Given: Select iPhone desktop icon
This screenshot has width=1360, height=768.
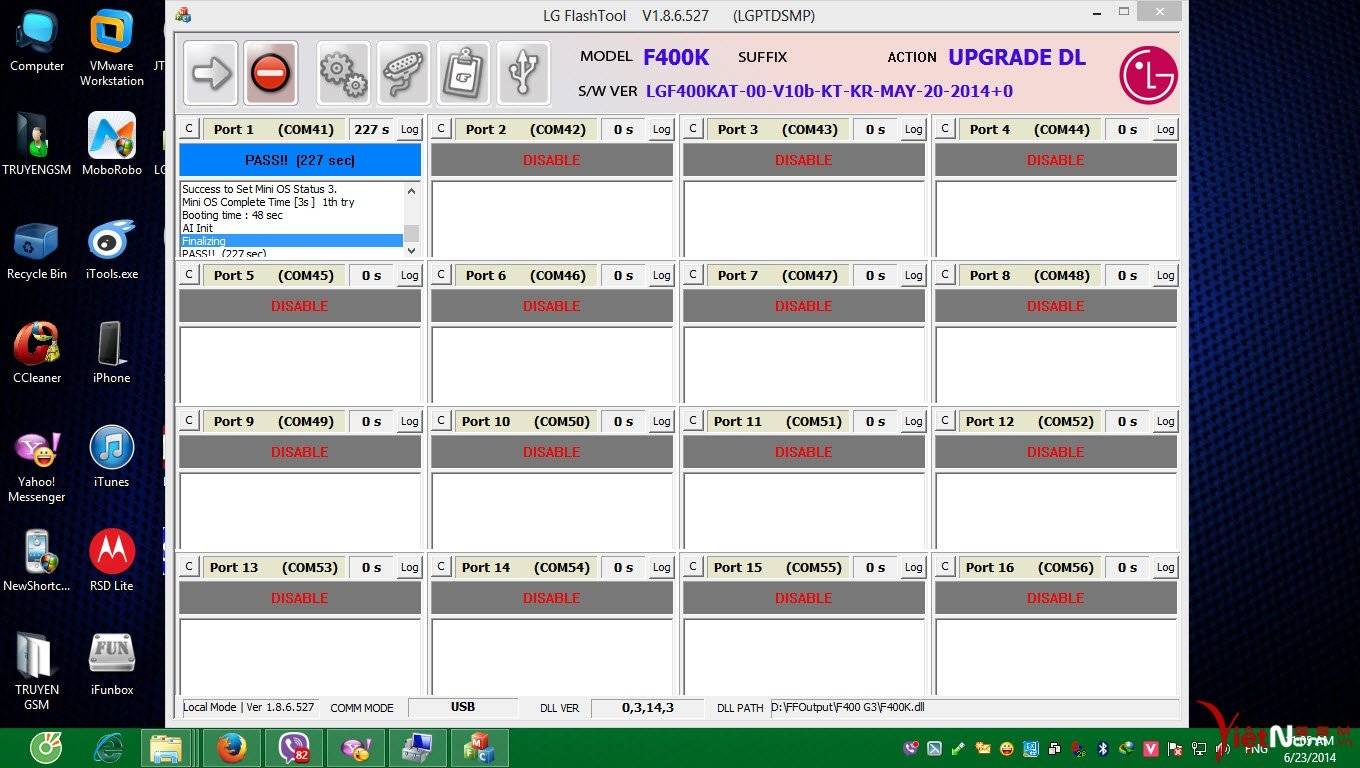Looking at the screenshot, I should click(112, 353).
